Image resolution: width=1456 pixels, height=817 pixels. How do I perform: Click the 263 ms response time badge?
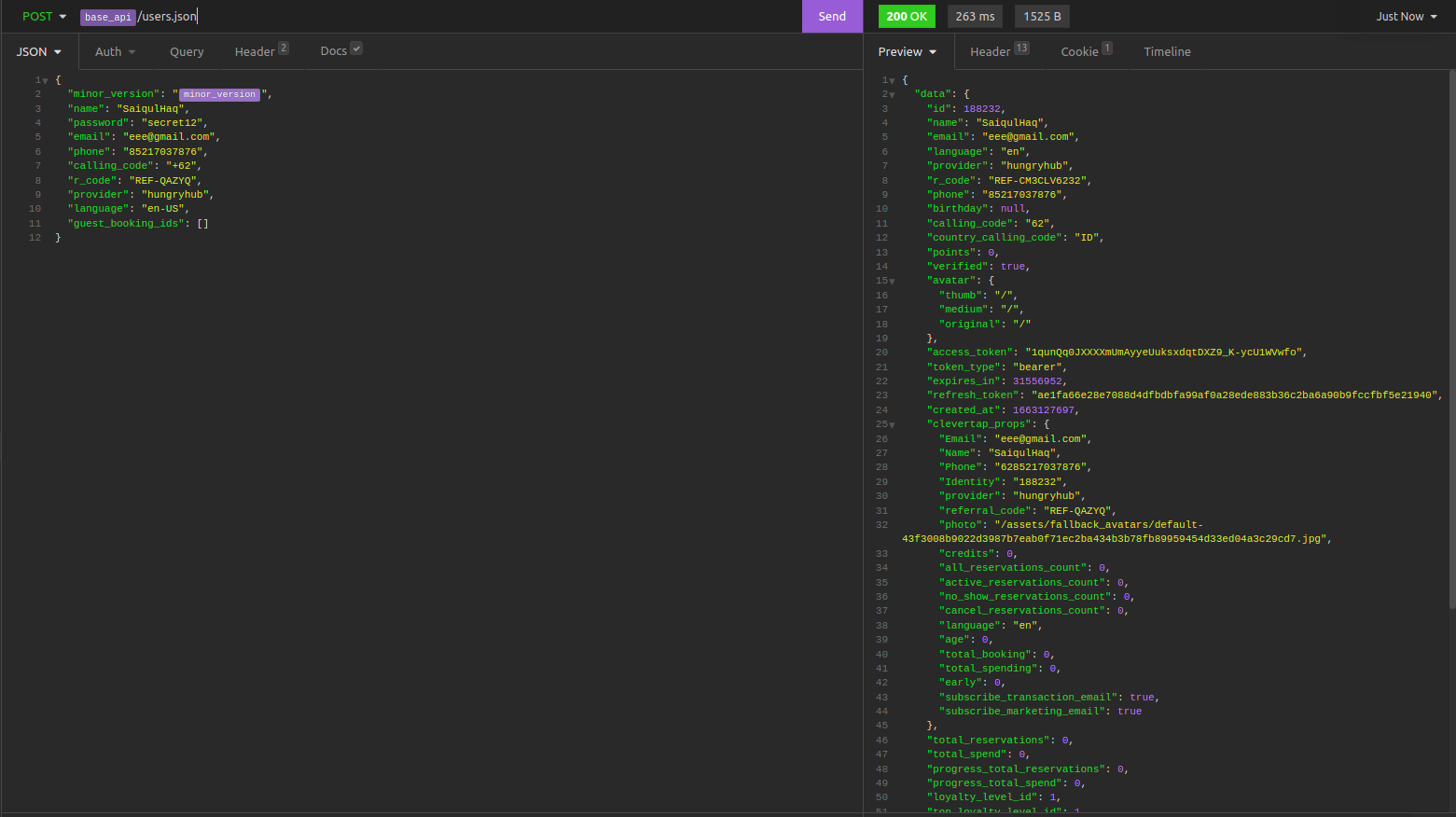[x=975, y=17]
